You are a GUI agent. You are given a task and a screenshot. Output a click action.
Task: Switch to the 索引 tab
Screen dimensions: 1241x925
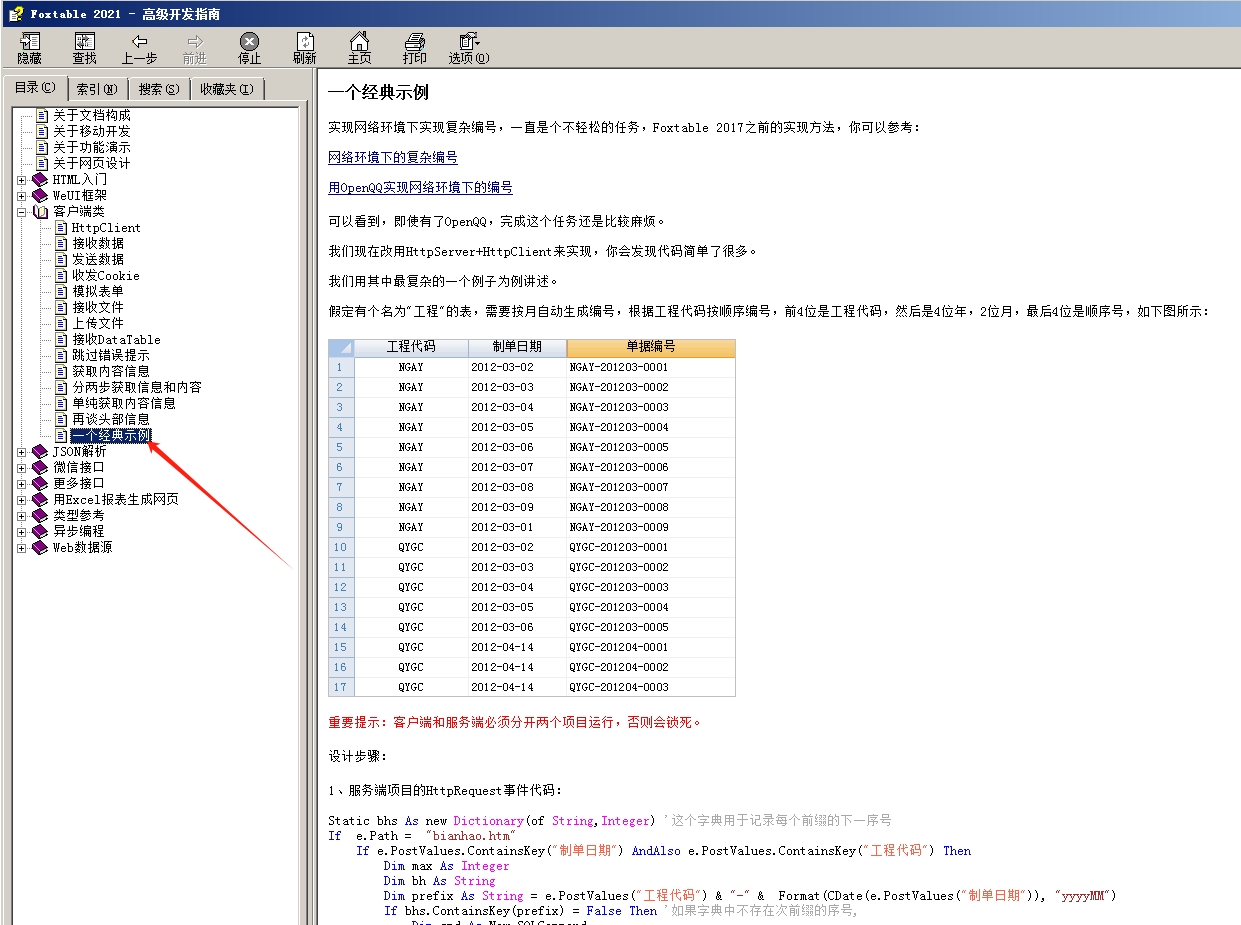pos(97,89)
